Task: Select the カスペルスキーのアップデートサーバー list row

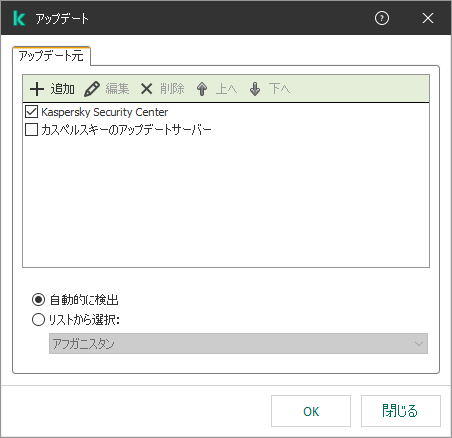Action: point(226,129)
